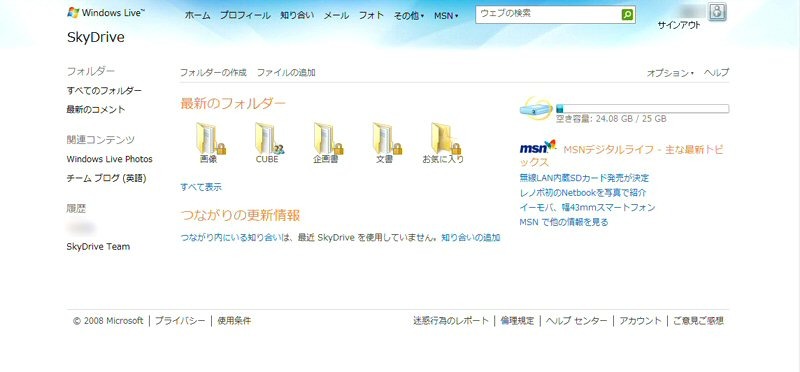Go to ホーム in top navigation
This screenshot has height=372, width=800.
[197, 16]
